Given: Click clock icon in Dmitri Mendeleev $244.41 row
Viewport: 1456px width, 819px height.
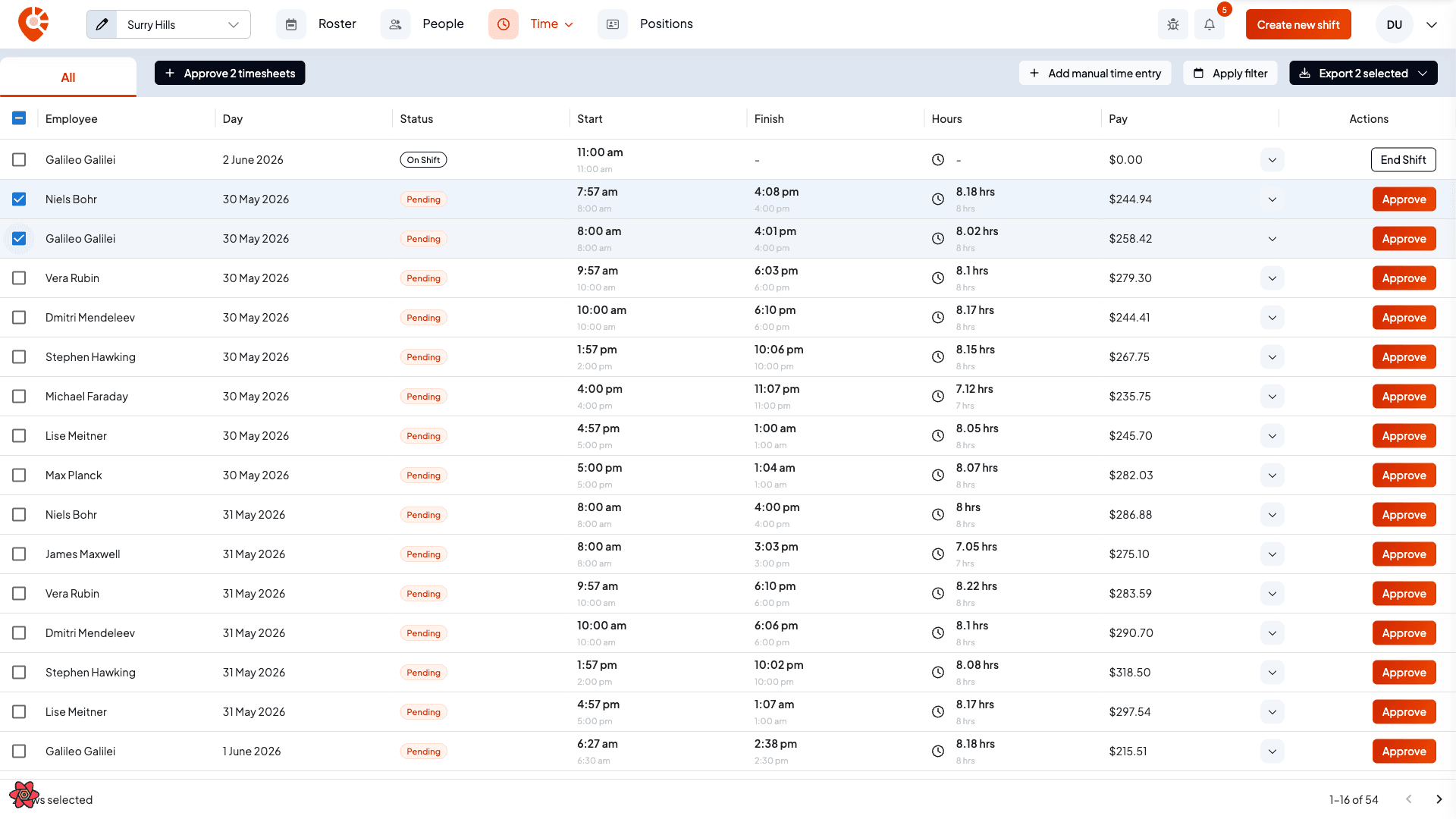Looking at the screenshot, I should (x=938, y=318).
